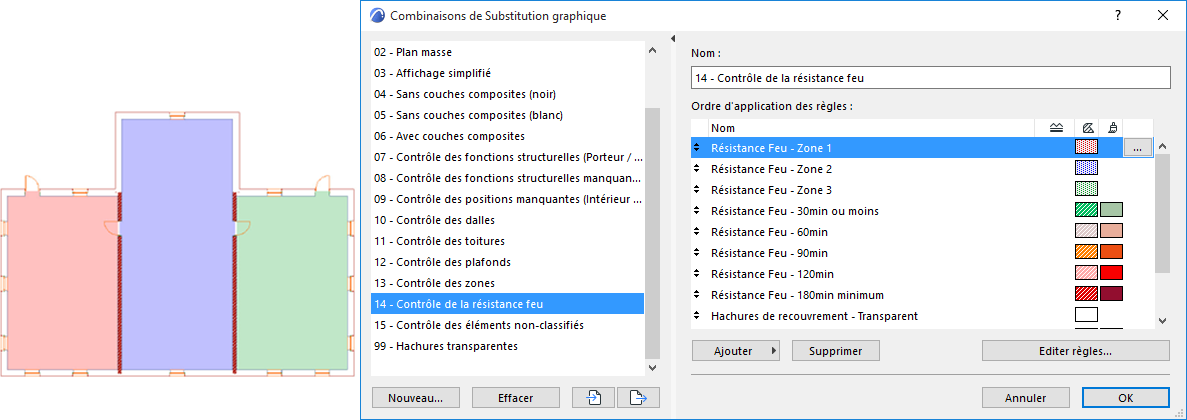Click the green fill swatch for 30min rule

coord(1086,211)
